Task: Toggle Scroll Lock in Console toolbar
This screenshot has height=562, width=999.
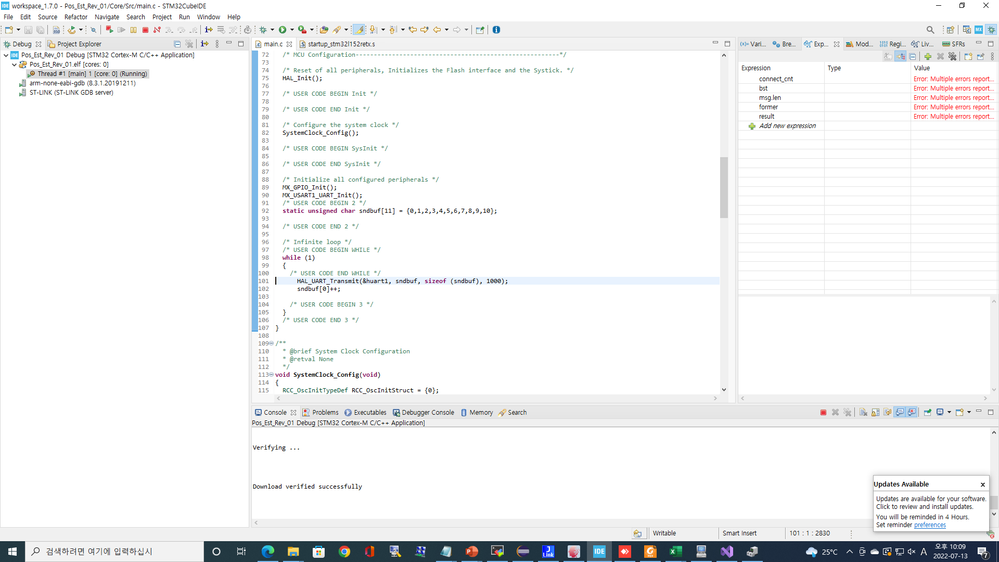Action: pos(875,412)
